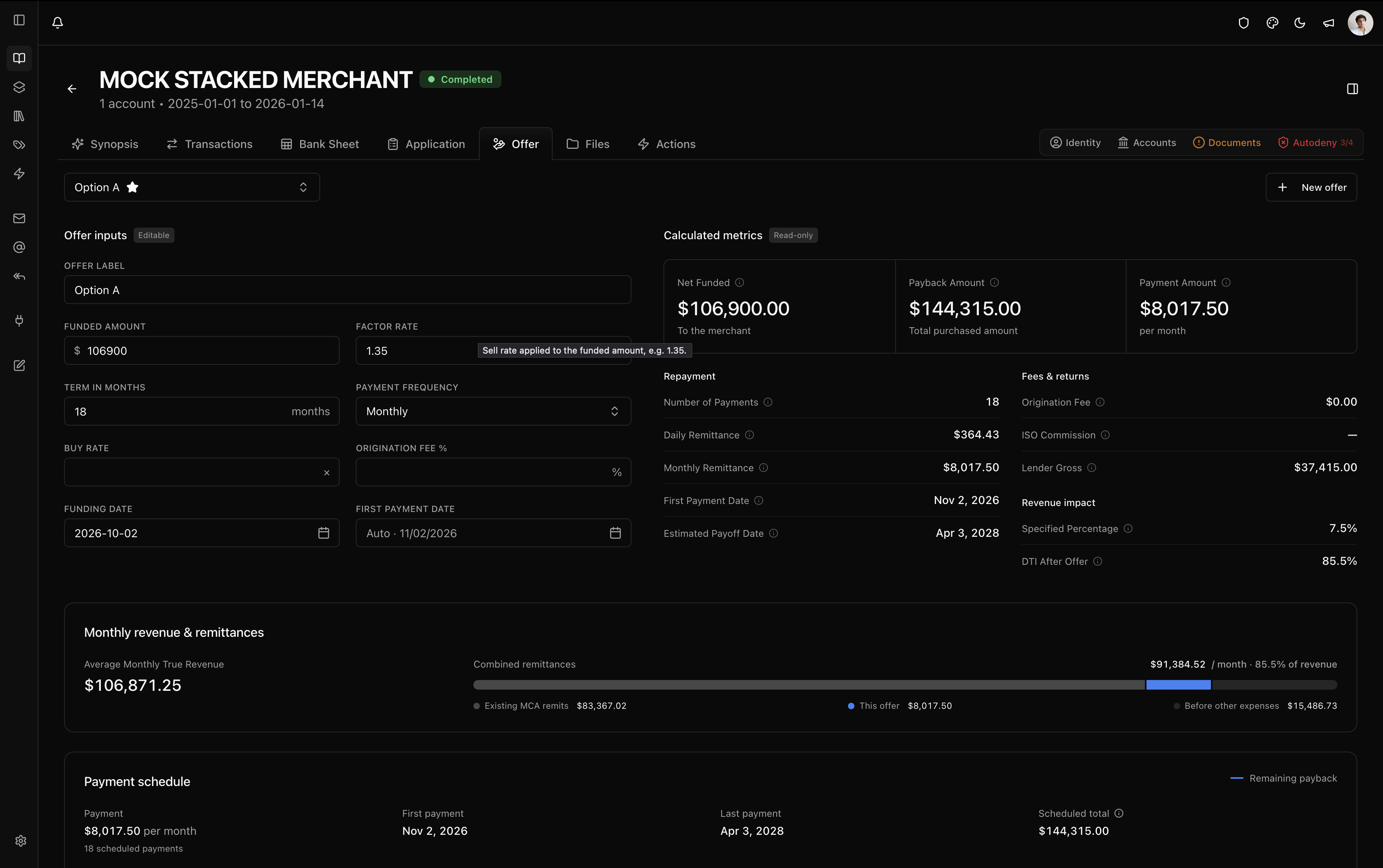1383x868 pixels.
Task: Open the Files tab
Action: (x=587, y=144)
